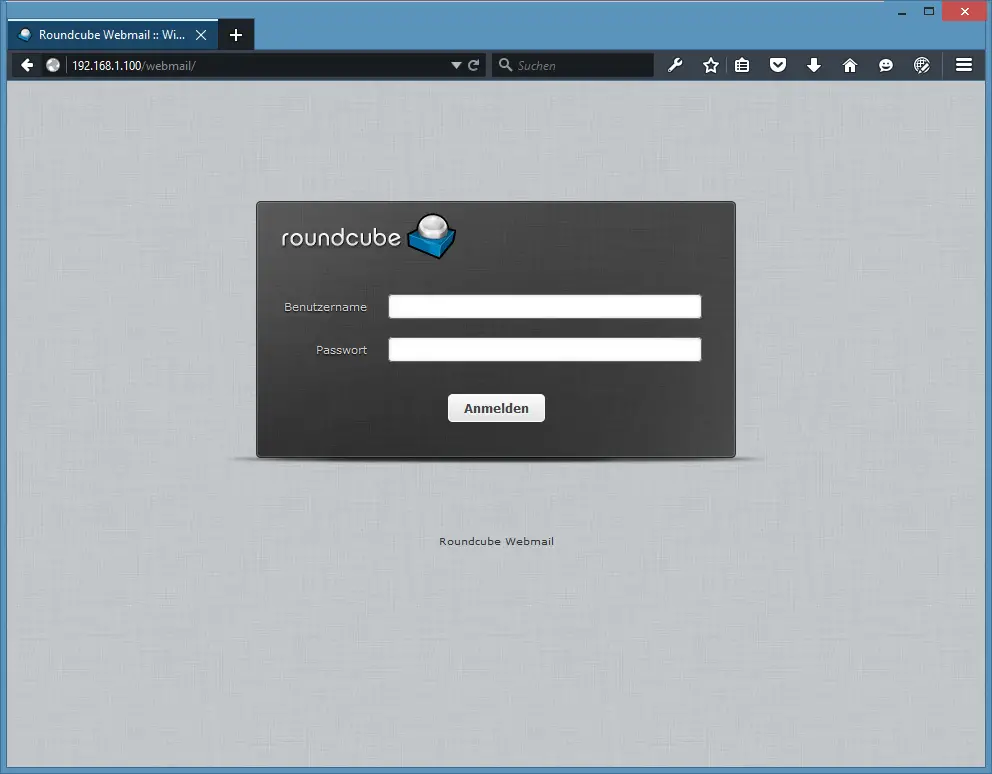This screenshot has width=992, height=774.
Task: Click the site identity globe icon
Action: [x=54, y=65]
